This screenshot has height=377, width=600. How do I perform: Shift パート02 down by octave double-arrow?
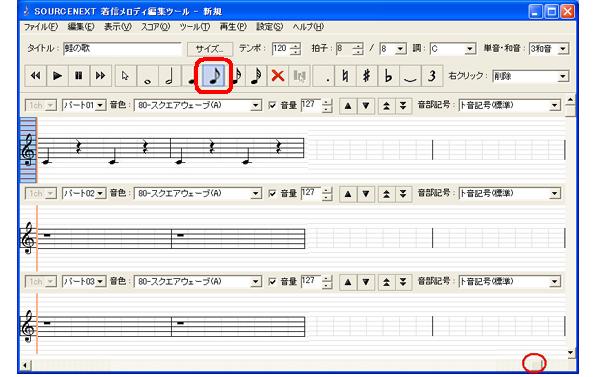403,194
